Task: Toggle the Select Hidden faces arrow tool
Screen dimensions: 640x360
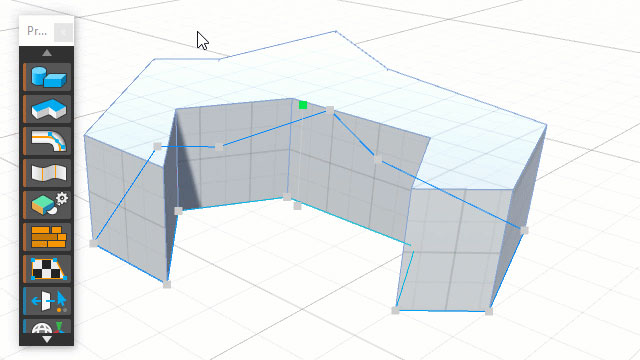Action: click(47, 301)
